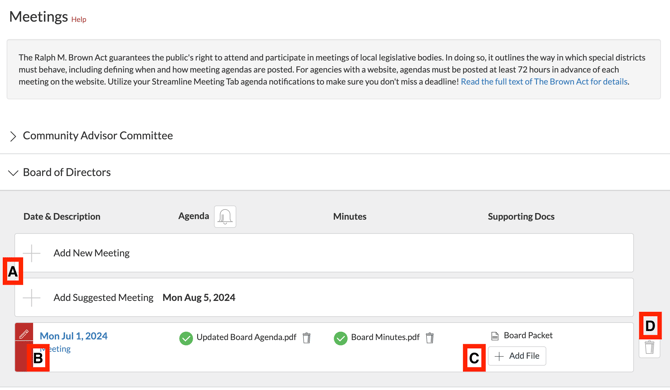The image size is (670, 390).
Task: Click plus icon for Add Suggested Meeting
Action: [31, 298]
